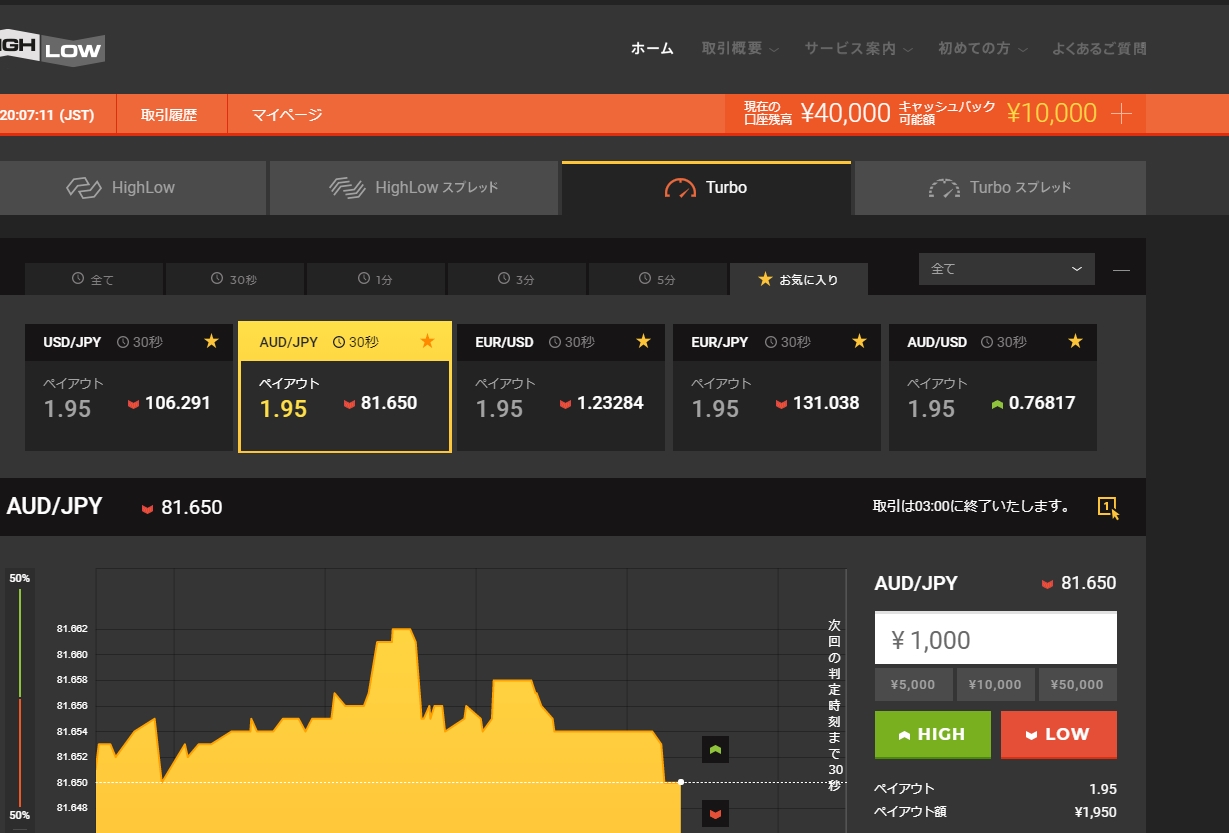Image resolution: width=1229 pixels, height=833 pixels.
Task: Click the ¥1,000 amount input field
Action: coord(995,639)
